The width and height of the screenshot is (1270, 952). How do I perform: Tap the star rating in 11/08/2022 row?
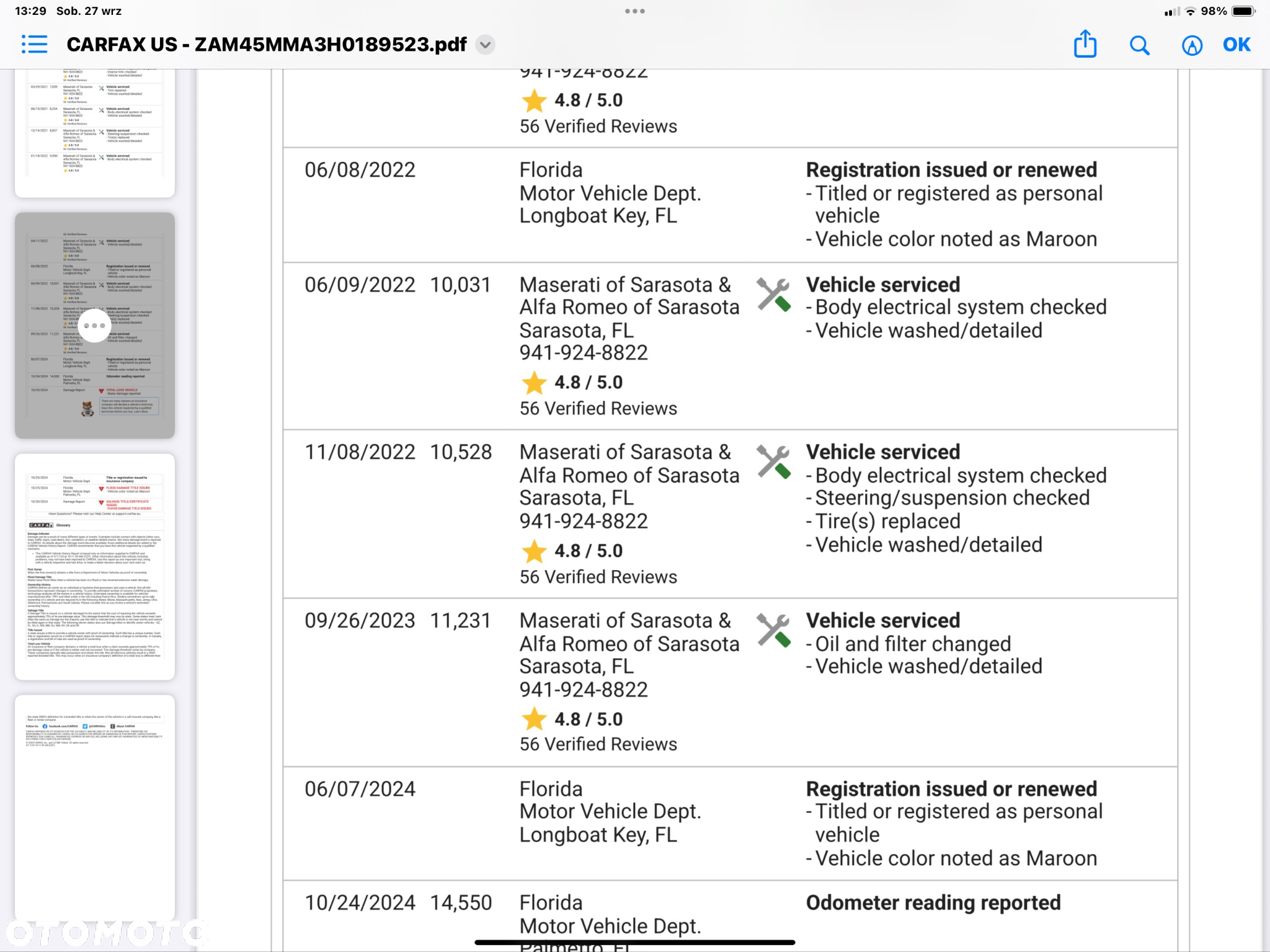[x=571, y=551]
